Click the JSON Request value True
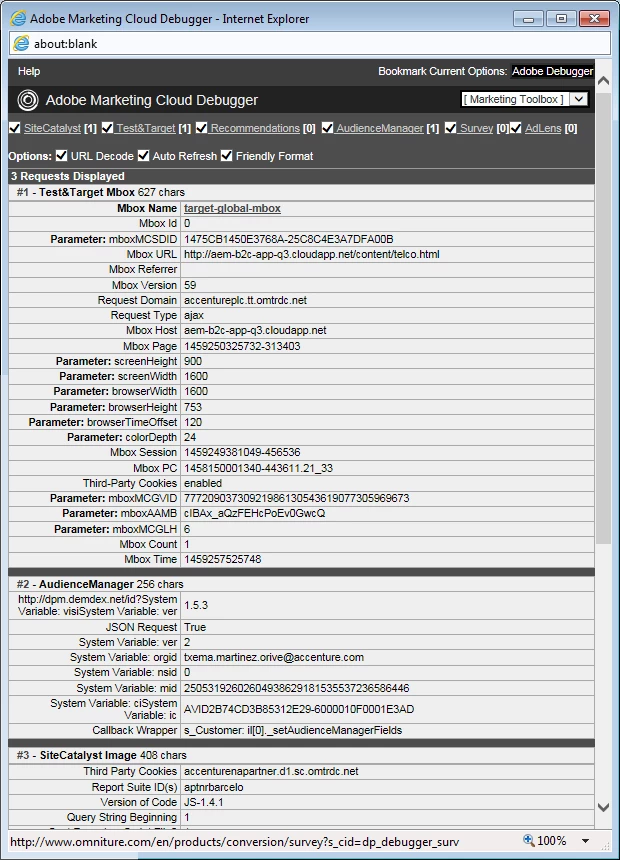Viewport: 620px width, 860px height. click(195, 627)
